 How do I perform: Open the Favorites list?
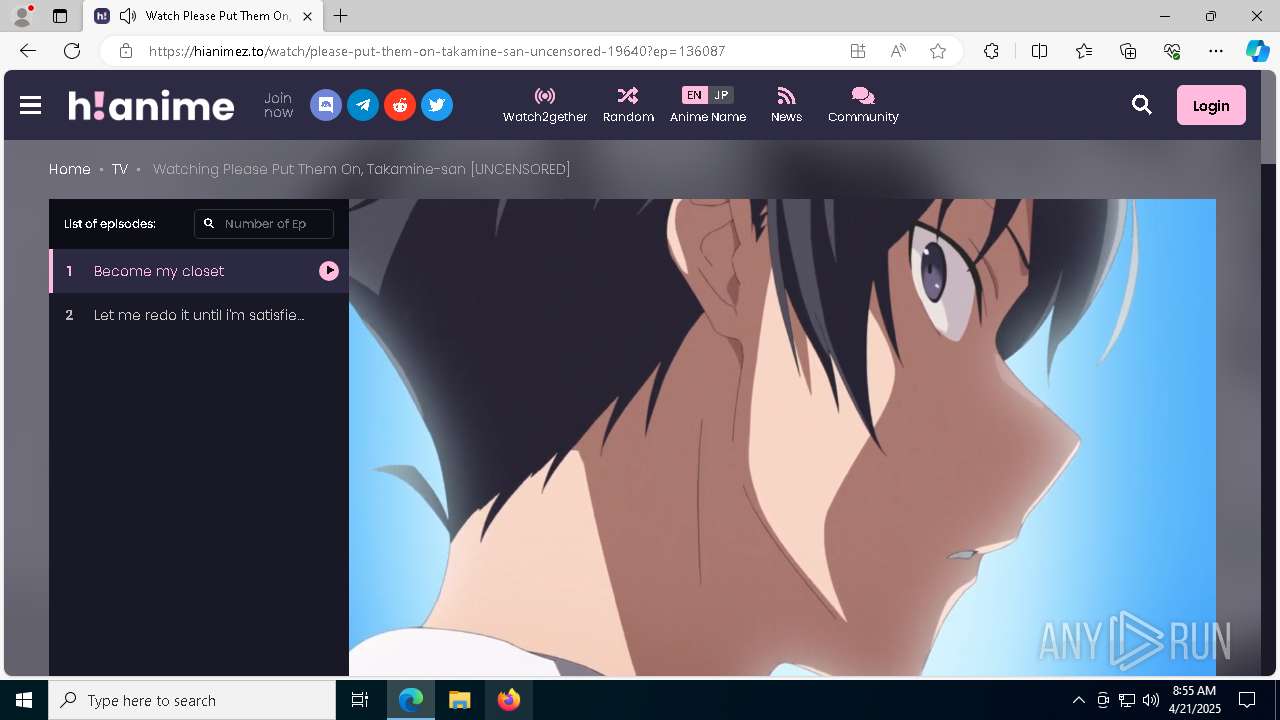(1084, 51)
